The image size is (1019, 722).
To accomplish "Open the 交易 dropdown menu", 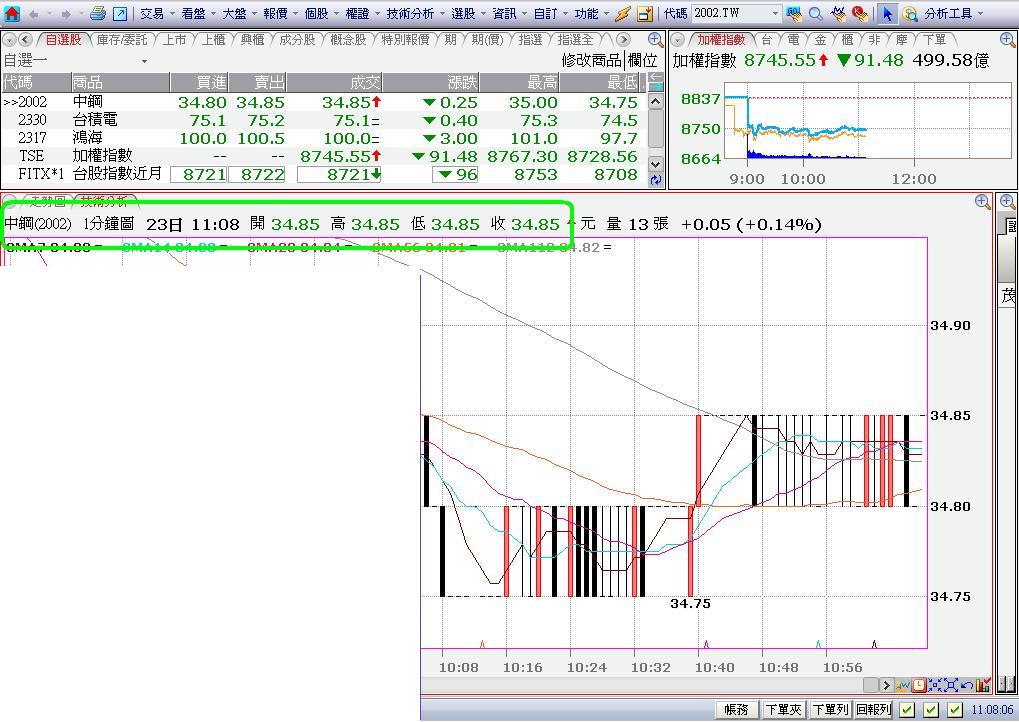I will [158, 13].
